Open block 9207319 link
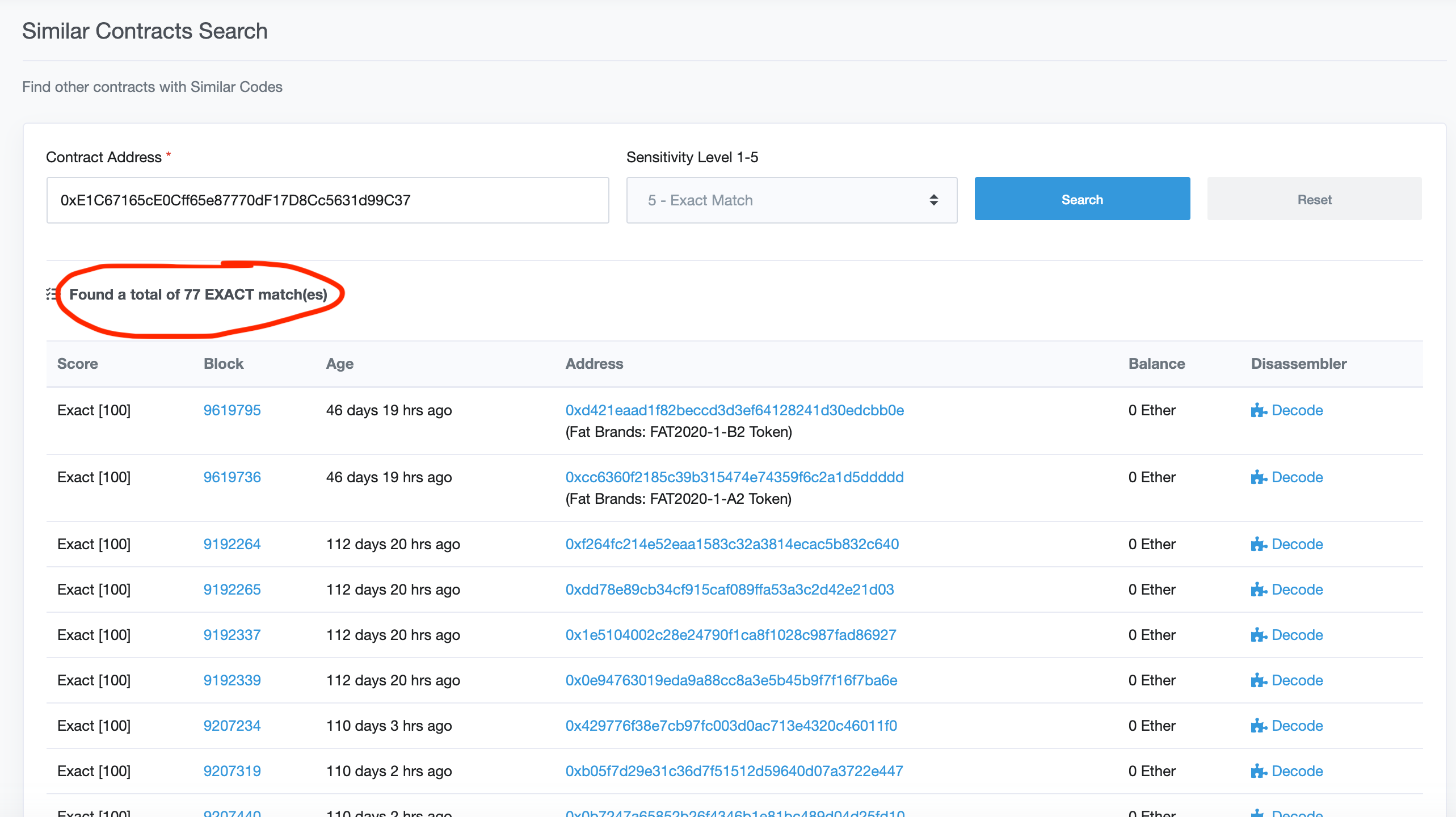 click(x=232, y=771)
